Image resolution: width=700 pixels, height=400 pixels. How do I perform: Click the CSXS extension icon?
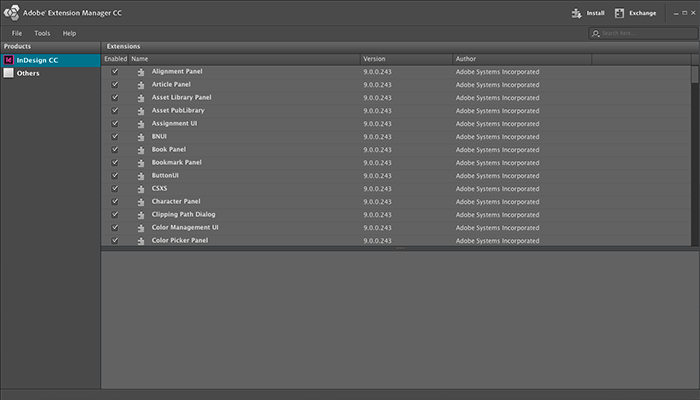(x=141, y=189)
